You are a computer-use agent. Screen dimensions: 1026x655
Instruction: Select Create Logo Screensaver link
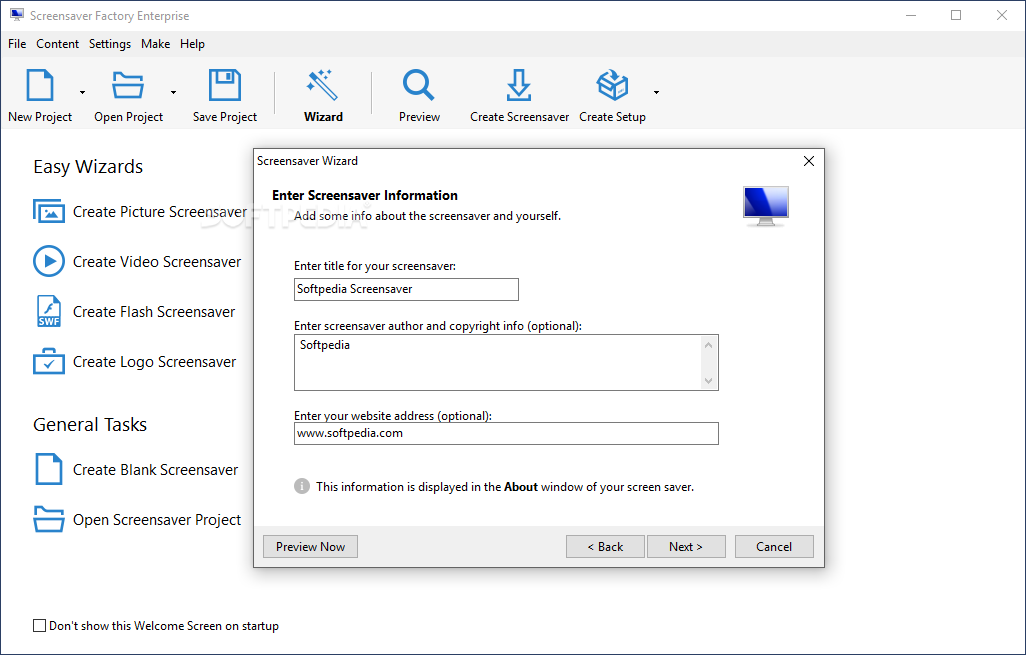pyautogui.click(x=154, y=361)
